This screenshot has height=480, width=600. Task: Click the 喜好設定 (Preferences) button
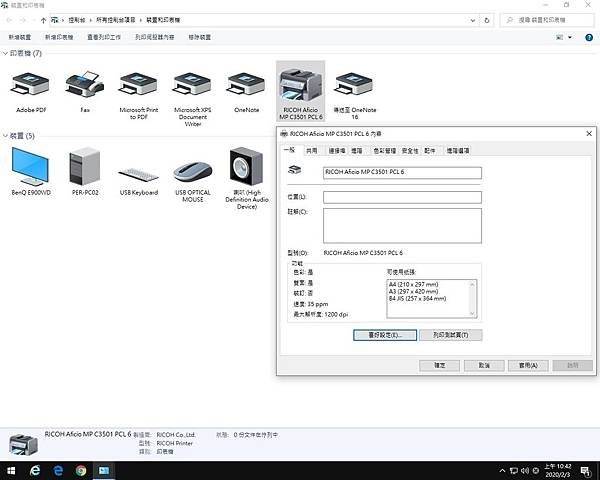point(385,335)
